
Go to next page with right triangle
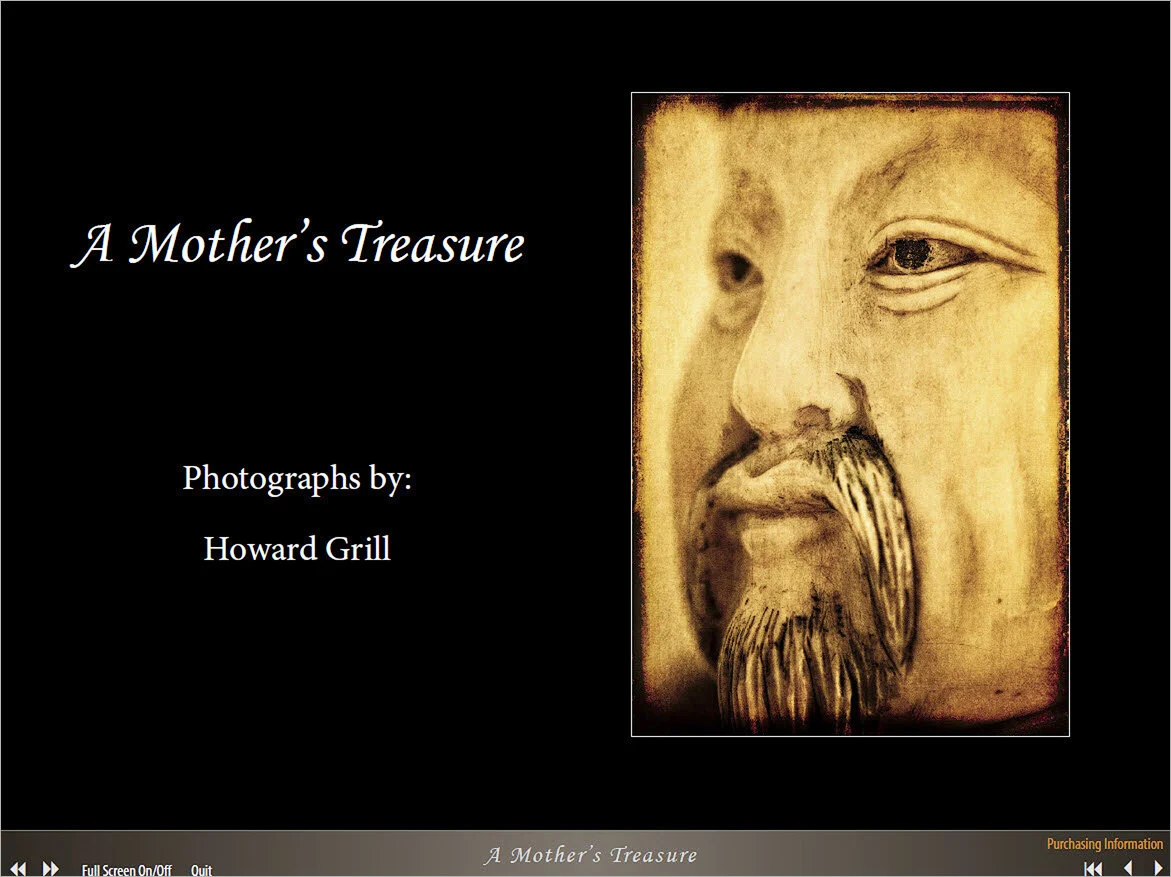coord(1158,869)
